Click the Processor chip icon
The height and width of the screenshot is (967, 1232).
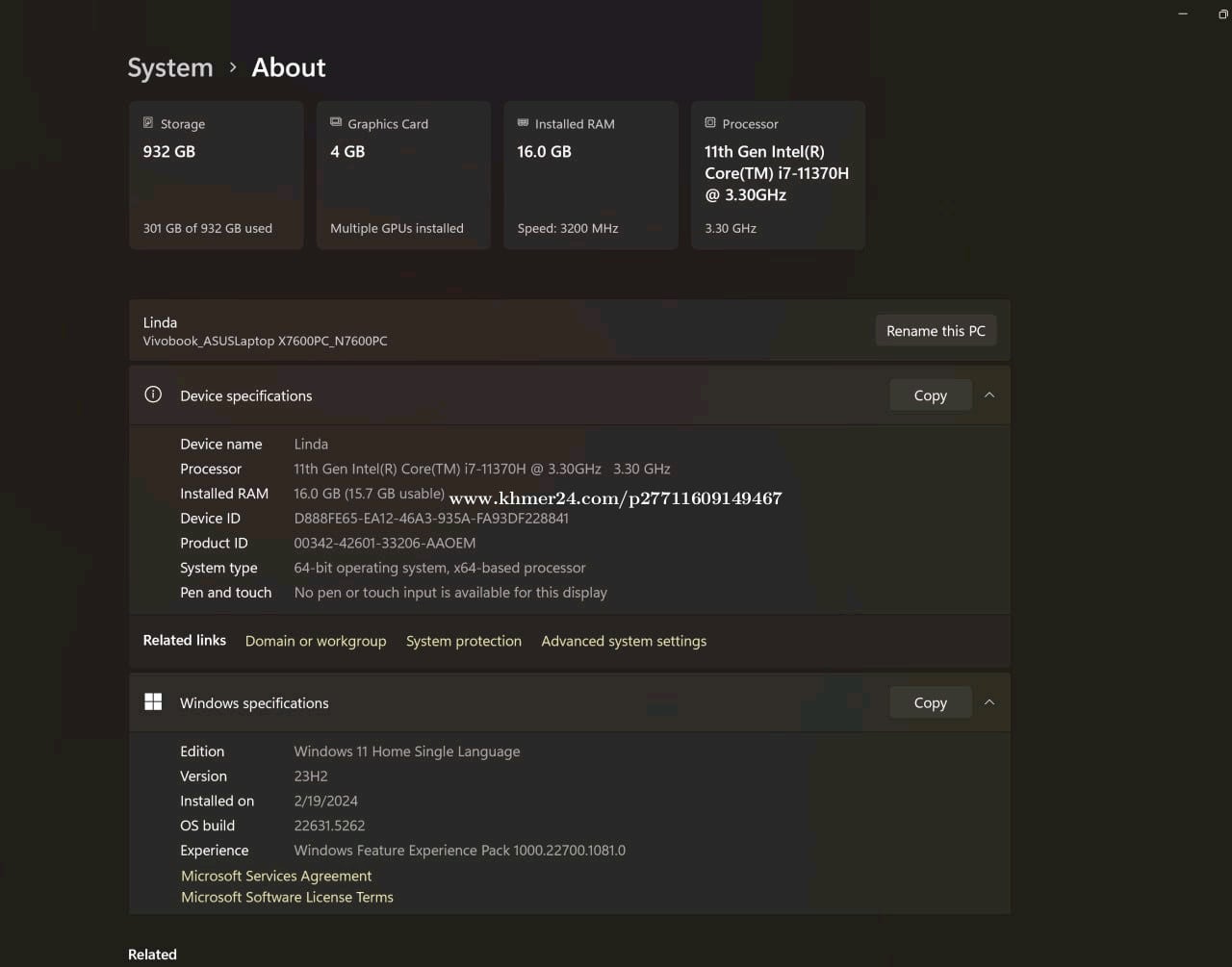710,123
